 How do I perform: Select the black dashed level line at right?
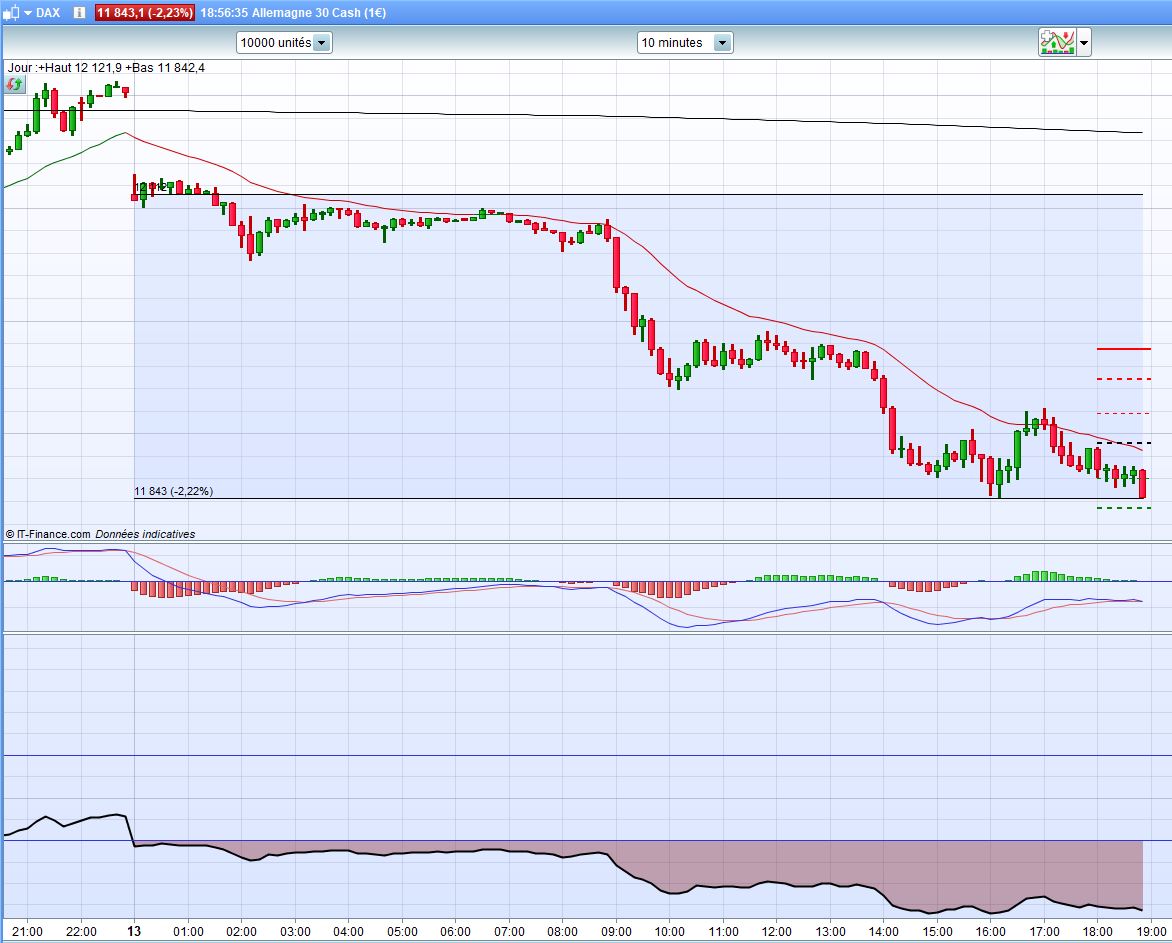(x=1124, y=443)
